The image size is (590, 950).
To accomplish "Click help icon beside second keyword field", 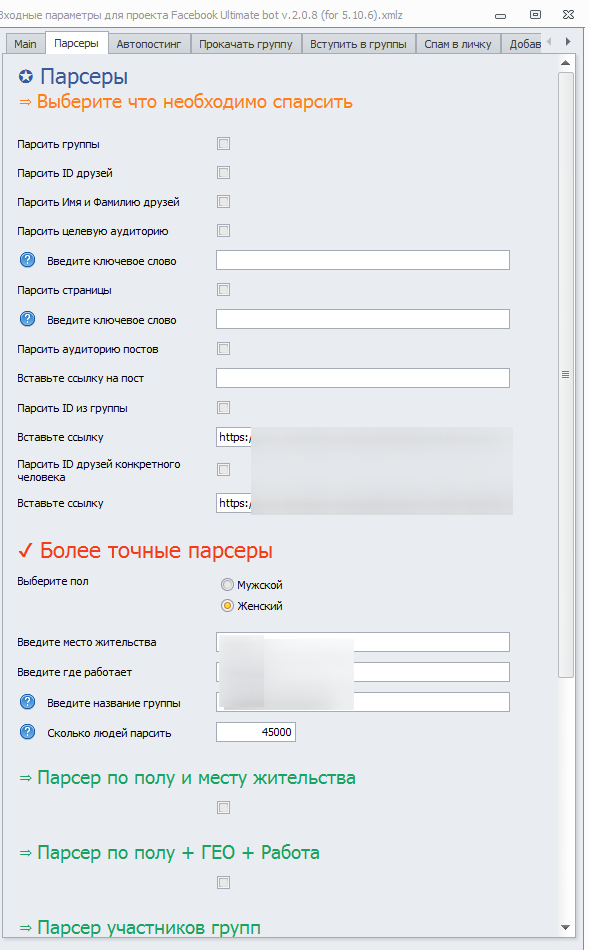I will [27, 319].
